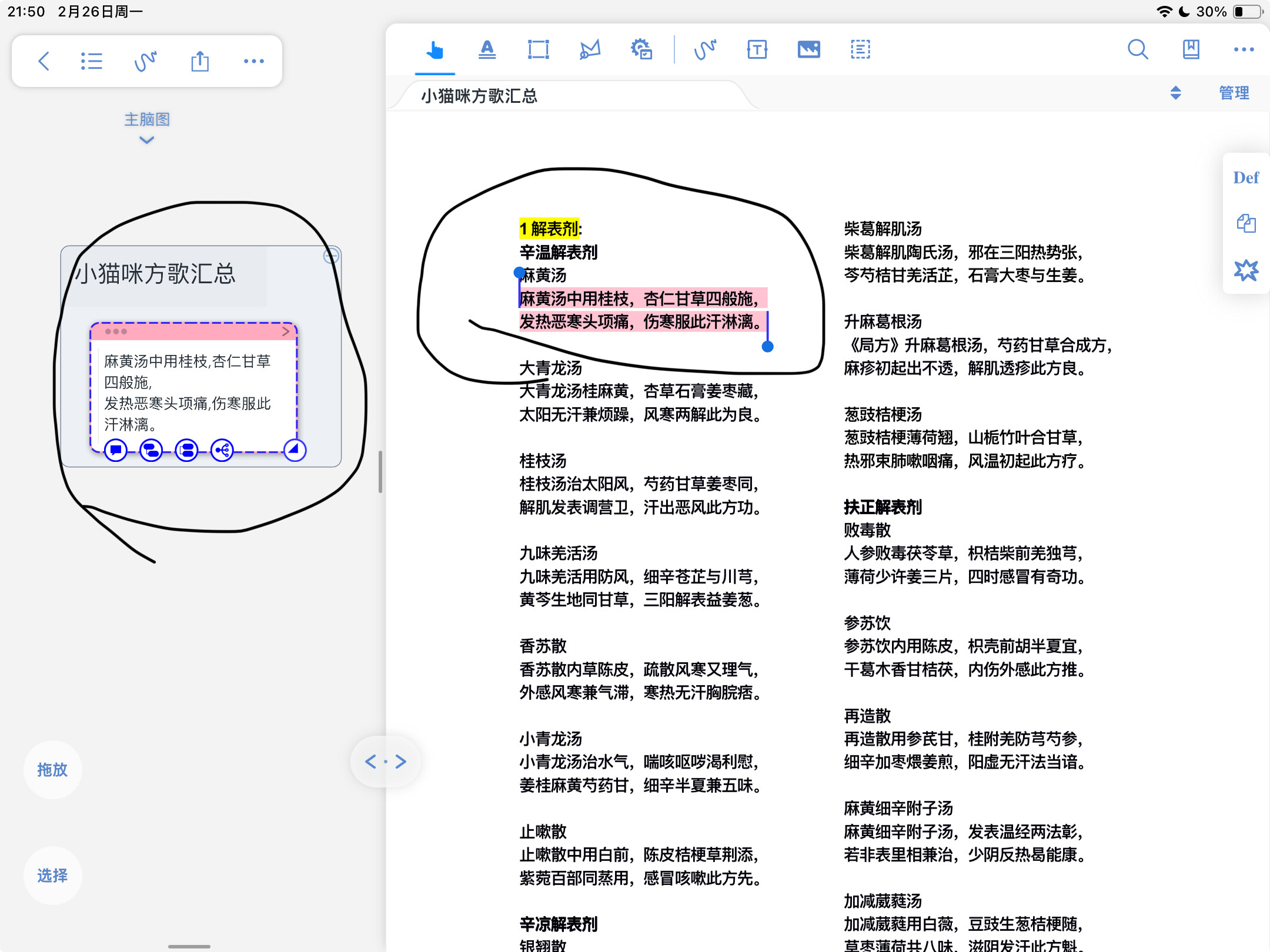Open the bookmark icon
Viewport: 1270px width, 952px height.
(1191, 49)
